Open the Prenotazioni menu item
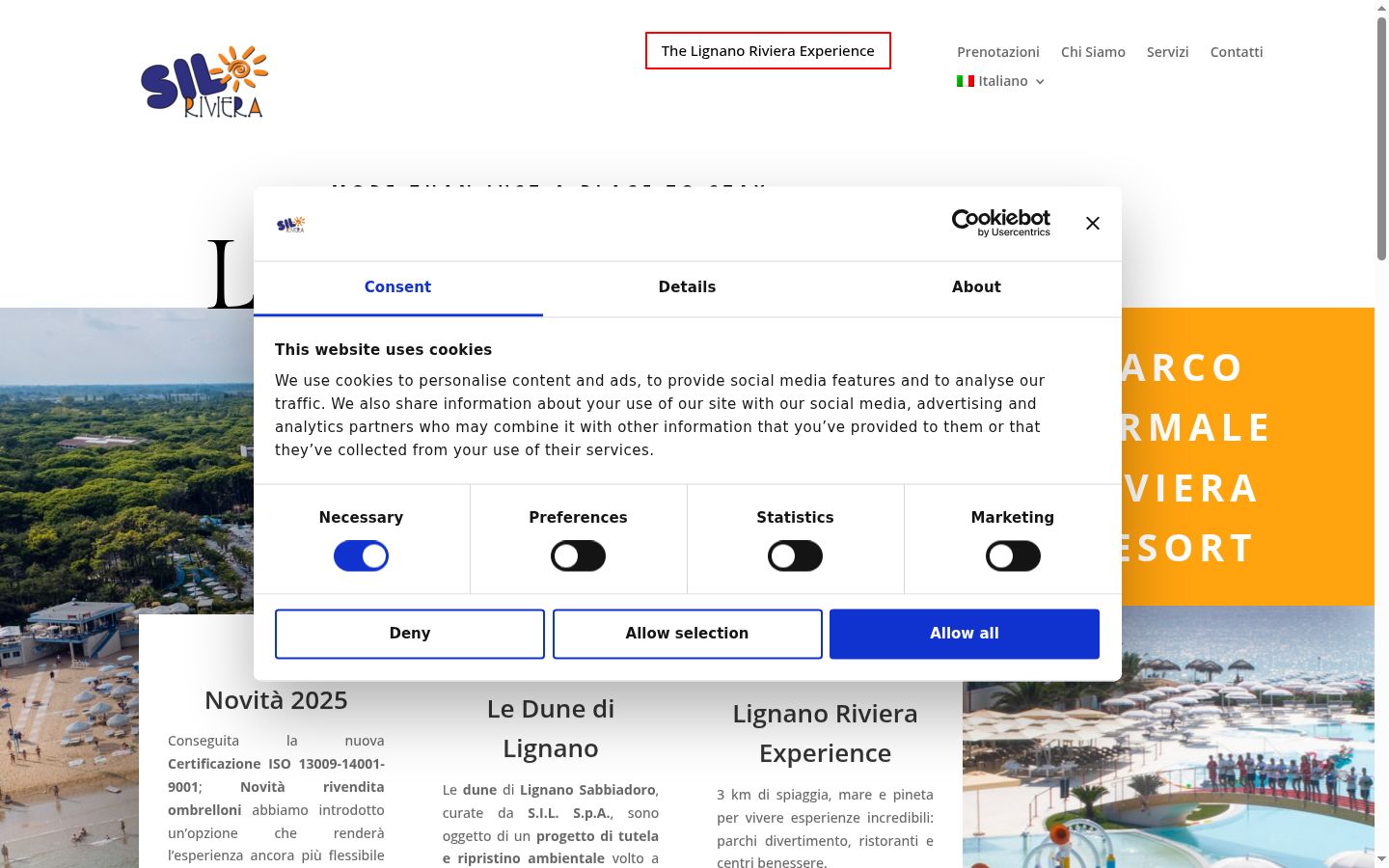The height and width of the screenshot is (868, 1389). 998,52
